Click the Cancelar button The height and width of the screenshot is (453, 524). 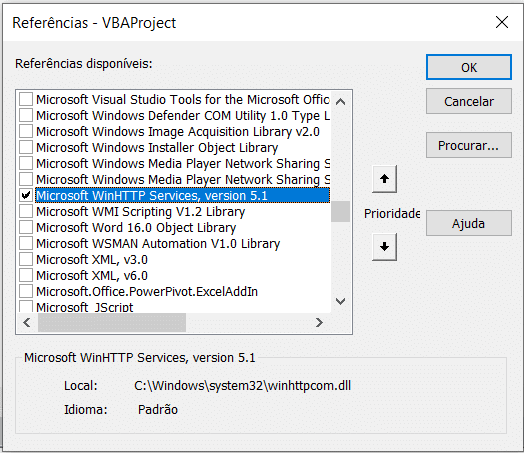click(x=469, y=101)
